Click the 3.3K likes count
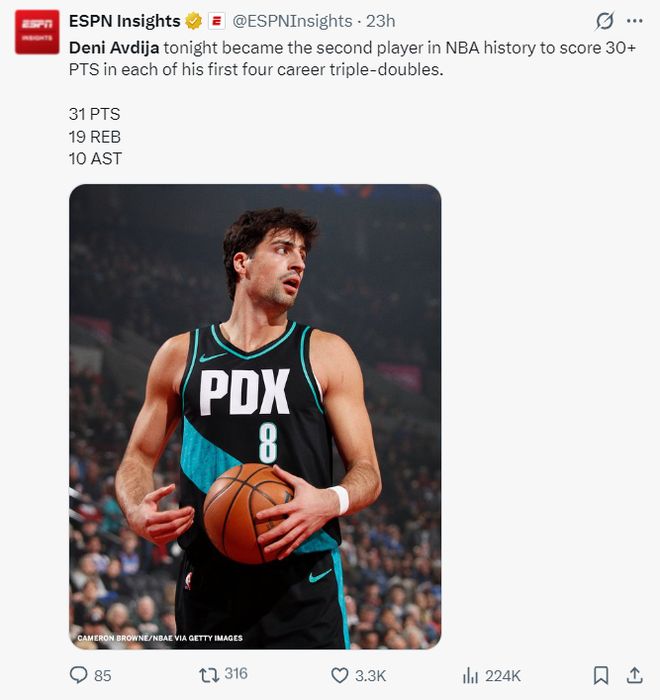Viewport: 660px width, 700px height. [370, 676]
